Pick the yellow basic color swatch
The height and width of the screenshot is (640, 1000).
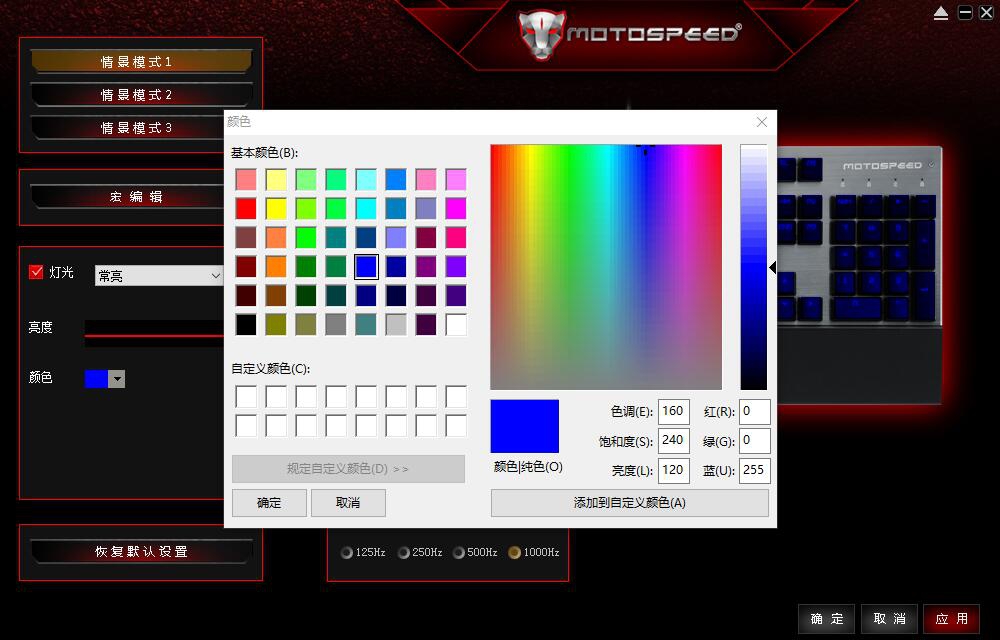(x=276, y=208)
